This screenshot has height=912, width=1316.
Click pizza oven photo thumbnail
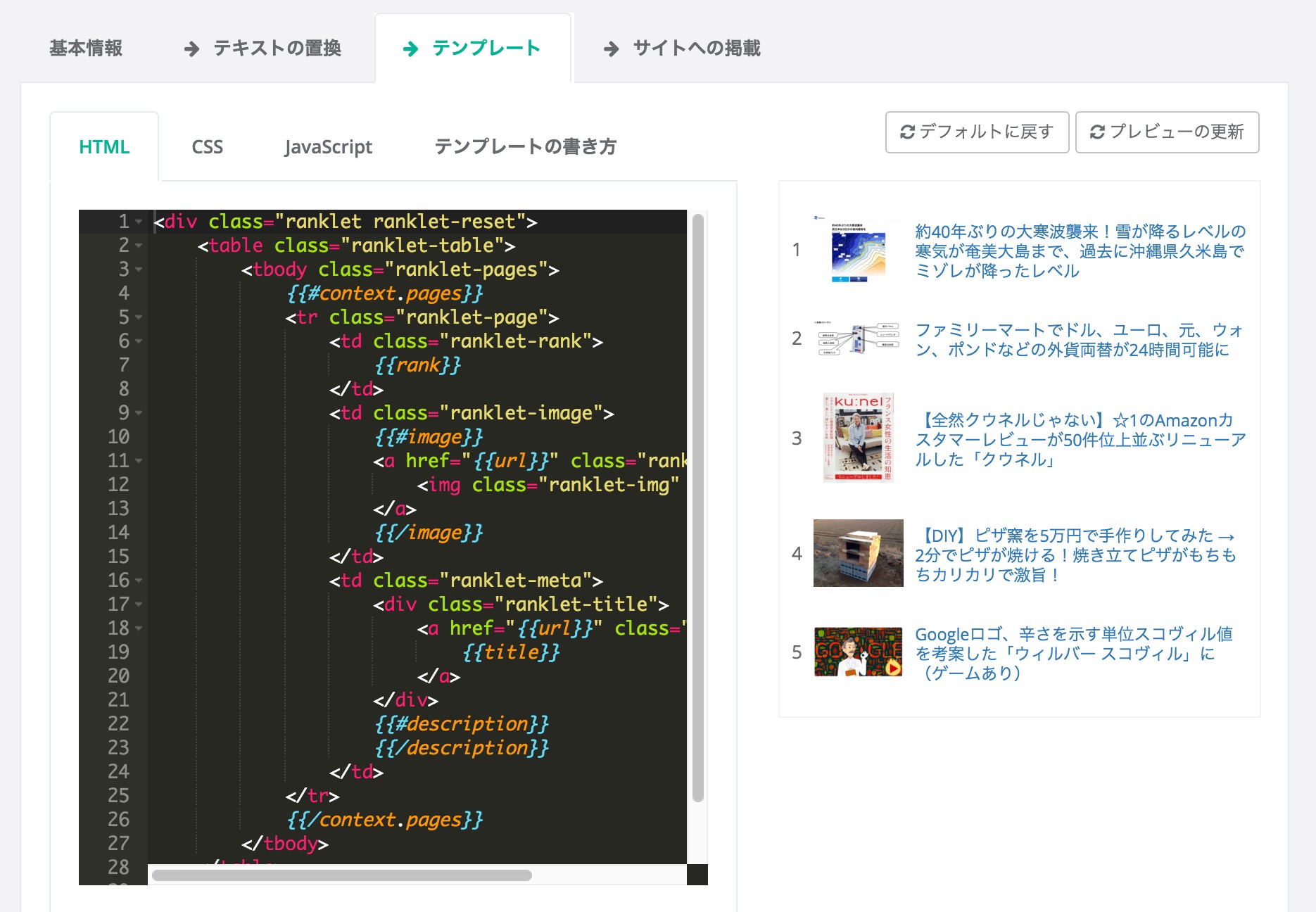858,553
